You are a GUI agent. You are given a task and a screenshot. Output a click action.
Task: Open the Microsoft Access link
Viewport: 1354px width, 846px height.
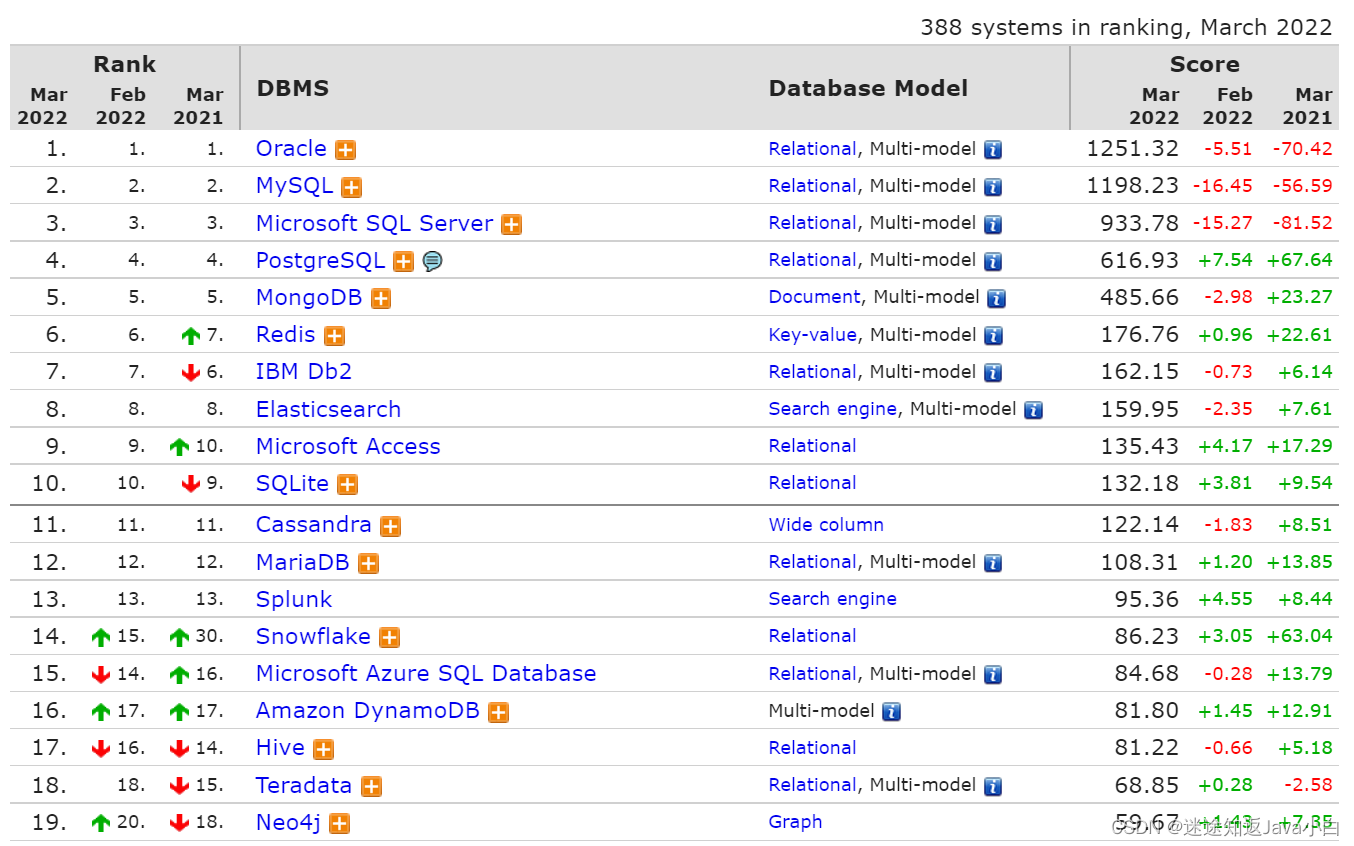348,446
